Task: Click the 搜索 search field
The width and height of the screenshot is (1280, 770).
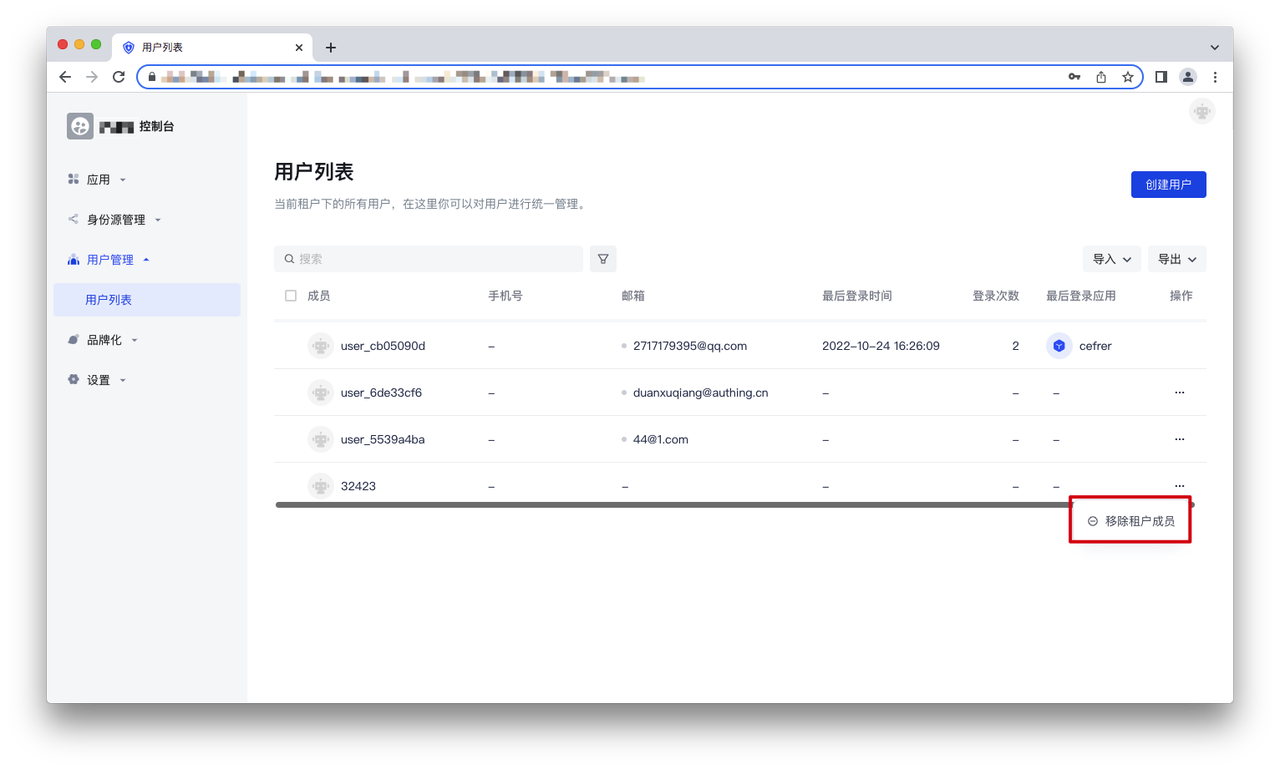Action: [x=430, y=259]
